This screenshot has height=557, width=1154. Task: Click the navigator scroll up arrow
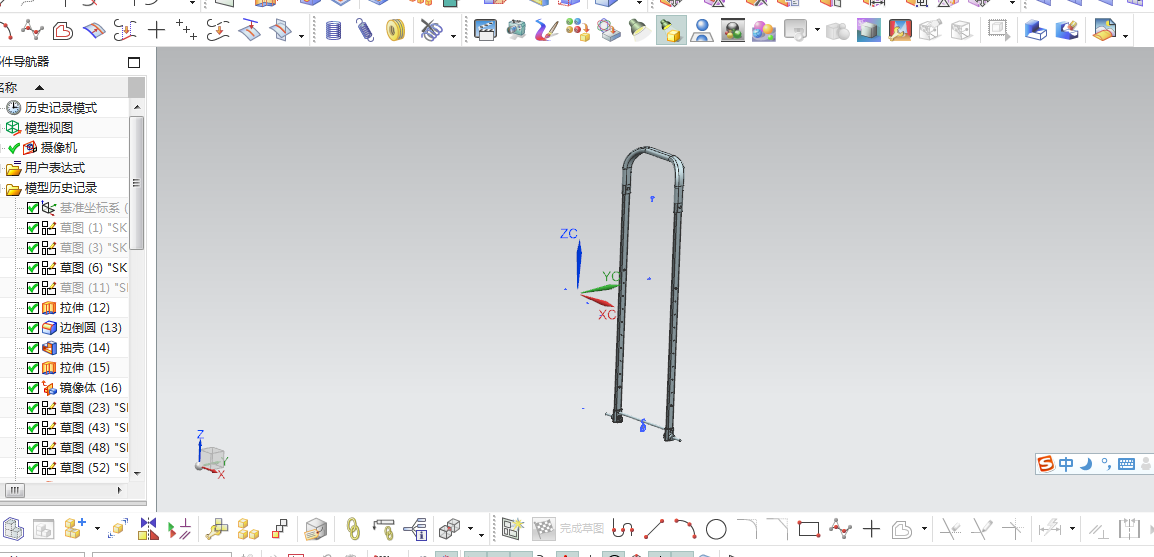pos(136,107)
